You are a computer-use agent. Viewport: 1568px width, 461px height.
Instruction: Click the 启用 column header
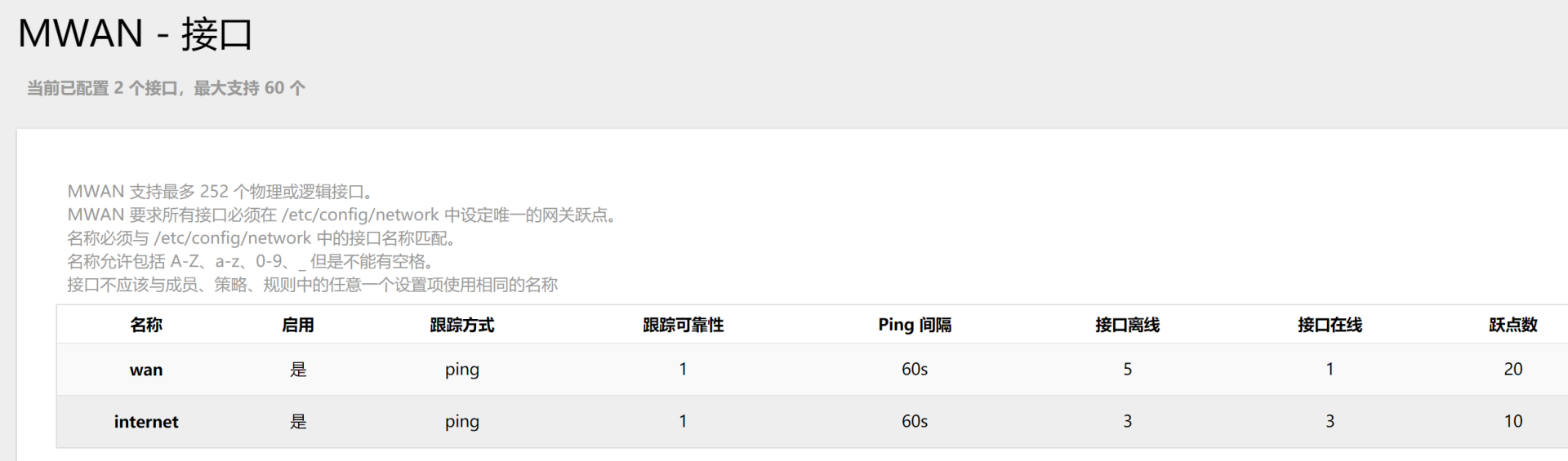point(298,325)
